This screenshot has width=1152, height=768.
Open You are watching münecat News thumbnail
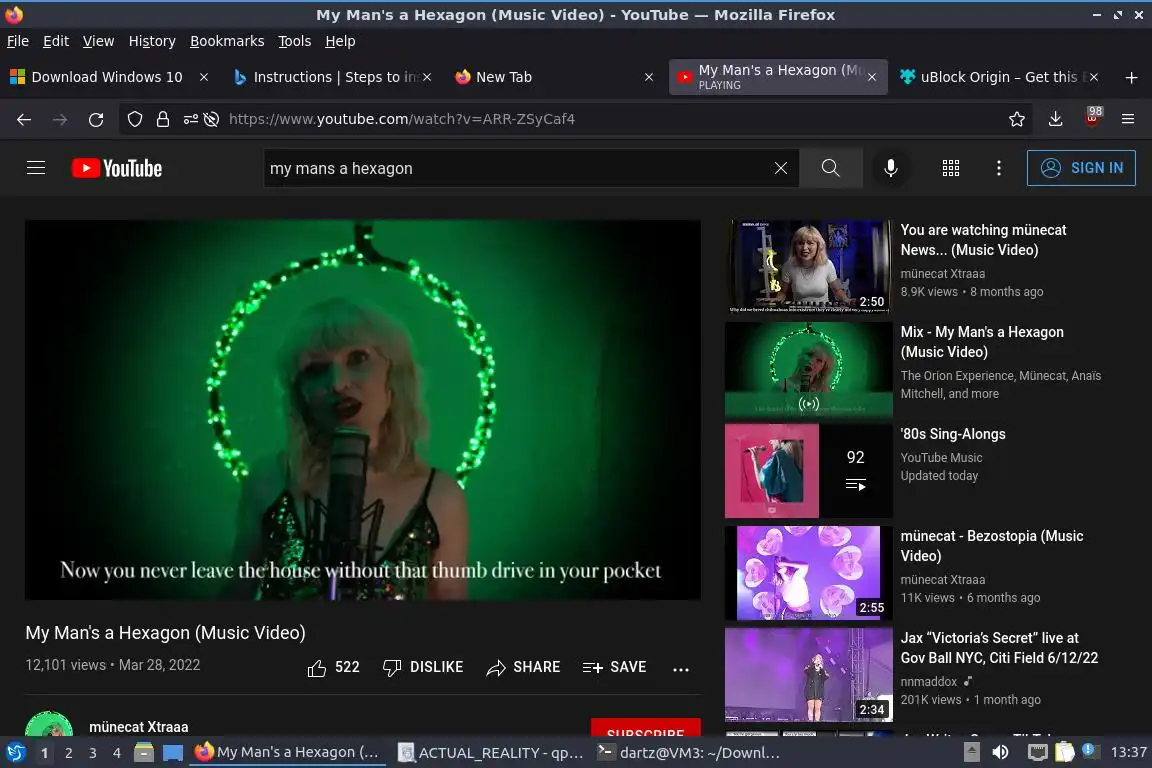point(808,267)
